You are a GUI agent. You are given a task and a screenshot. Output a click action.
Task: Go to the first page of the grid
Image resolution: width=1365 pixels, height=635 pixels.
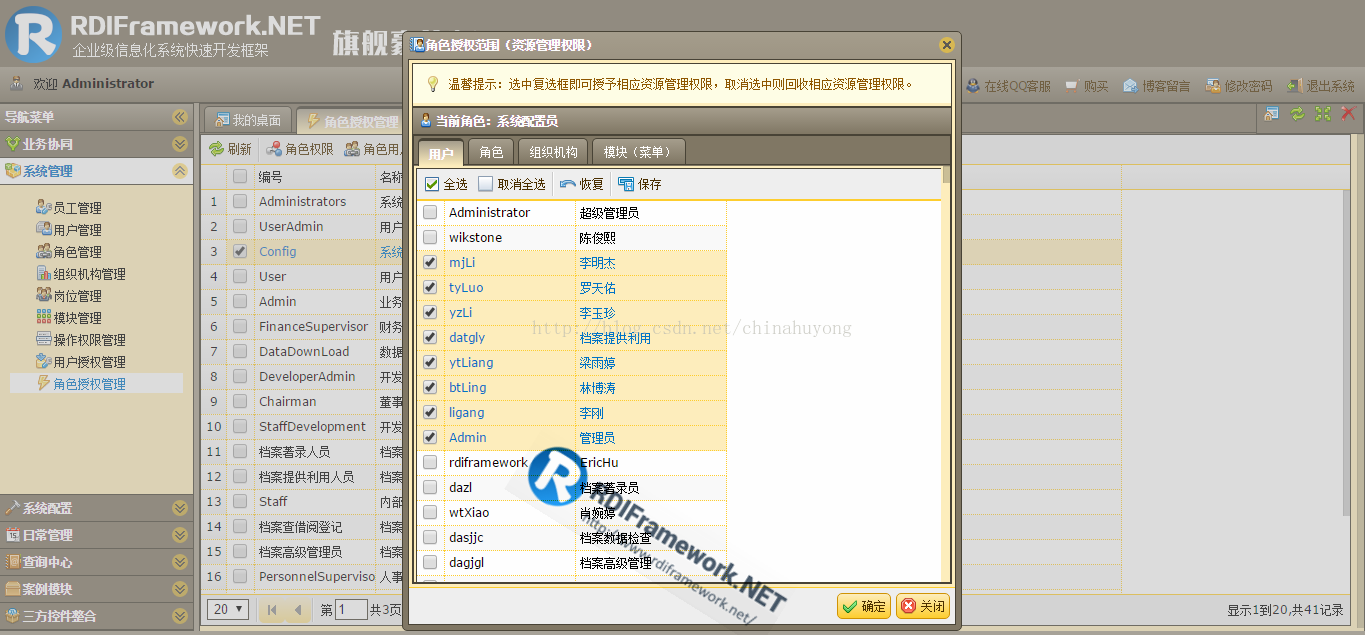click(x=272, y=609)
